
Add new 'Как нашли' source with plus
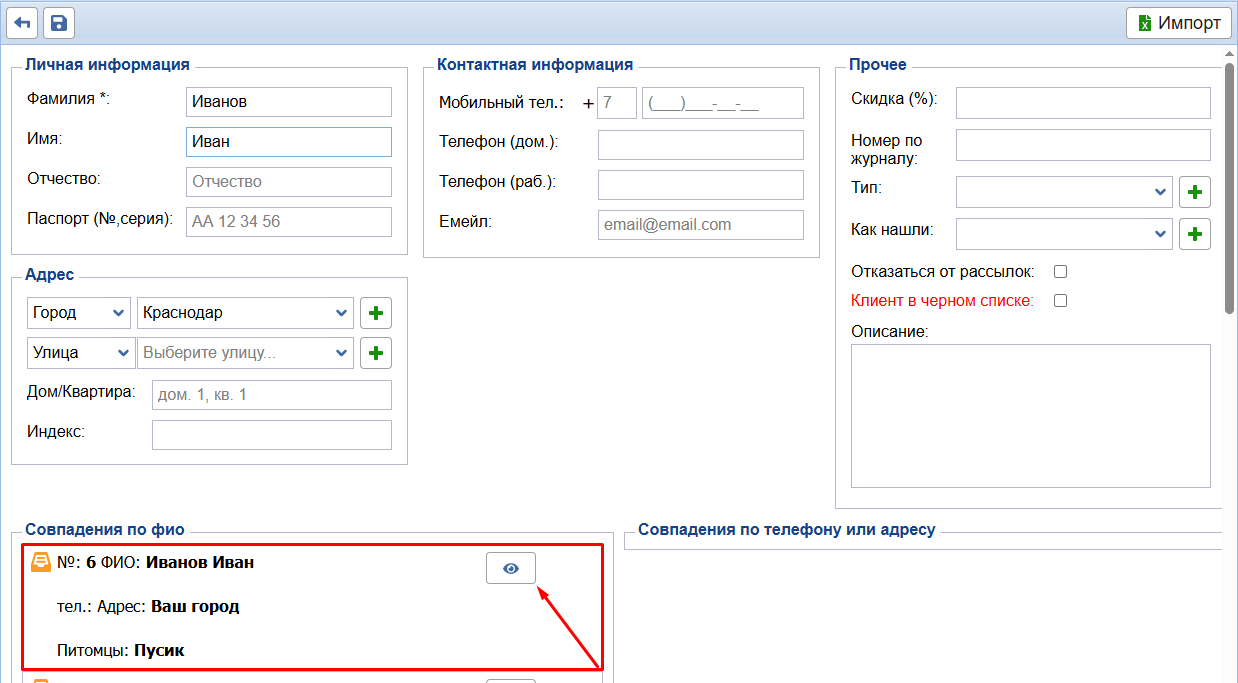[x=1195, y=234]
